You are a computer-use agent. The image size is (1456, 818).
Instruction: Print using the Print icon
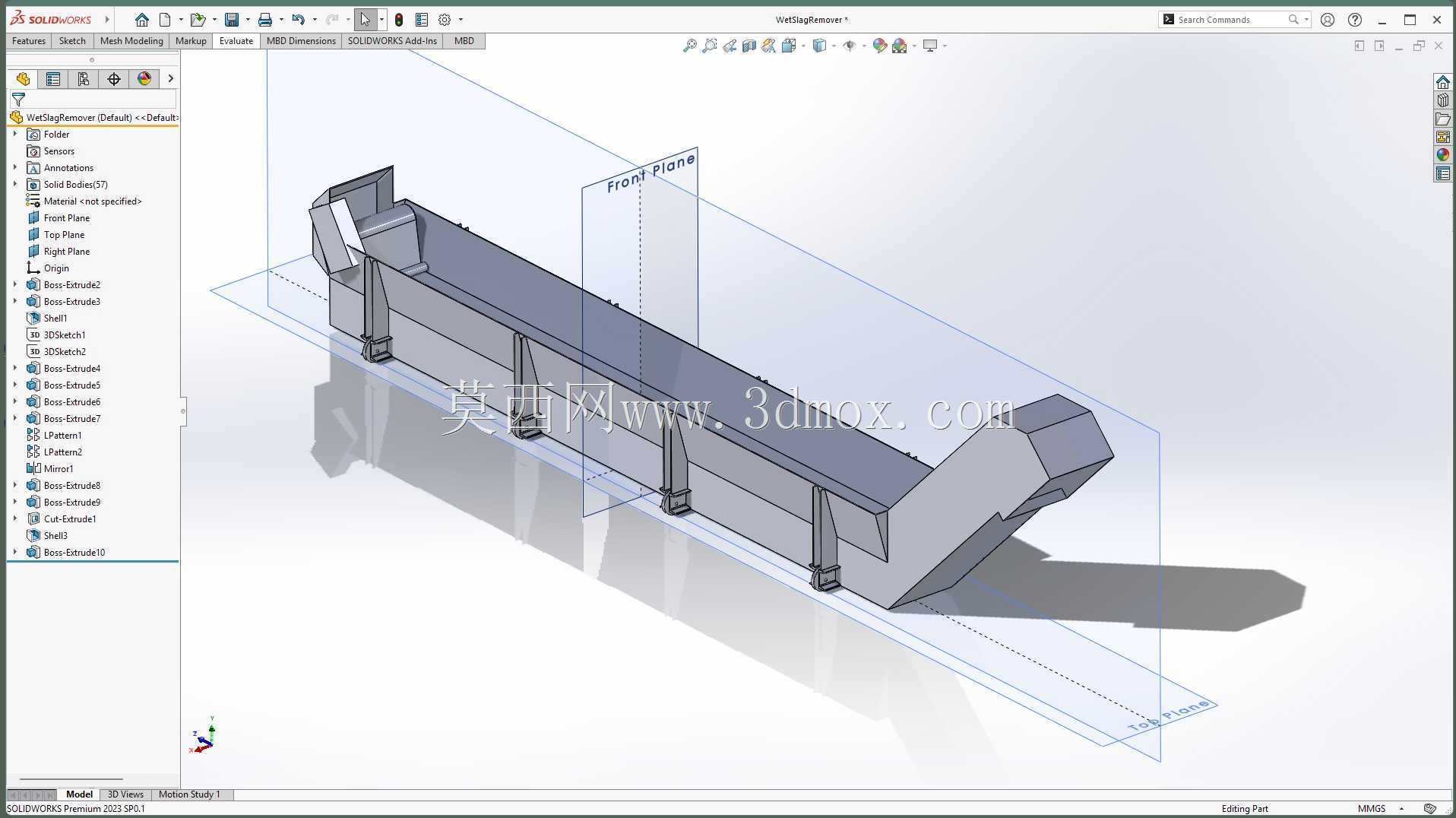[265, 20]
